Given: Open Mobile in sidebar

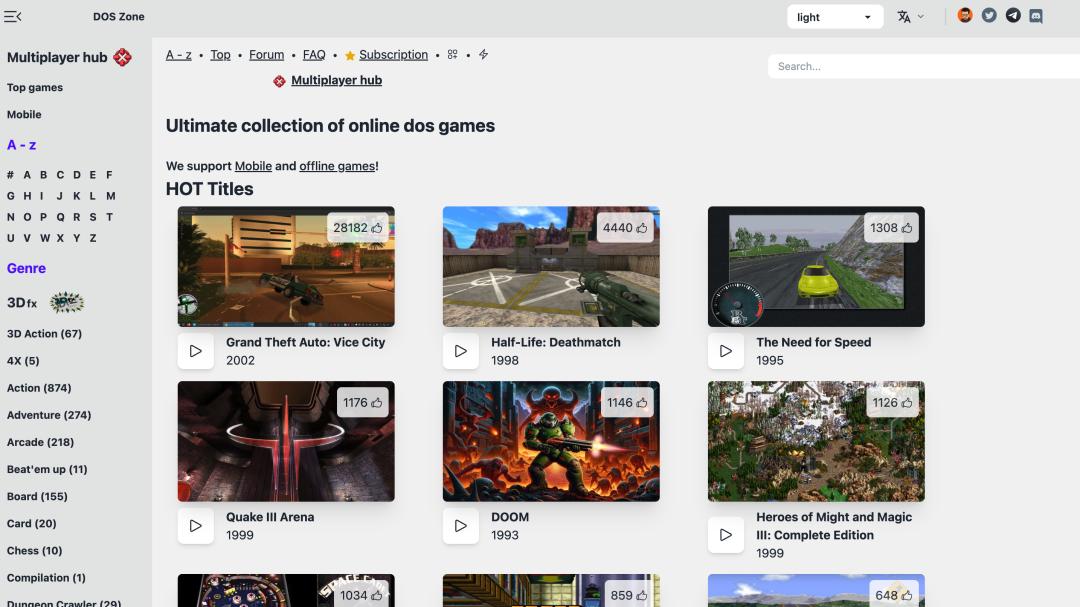Looking at the screenshot, I should [x=24, y=114].
